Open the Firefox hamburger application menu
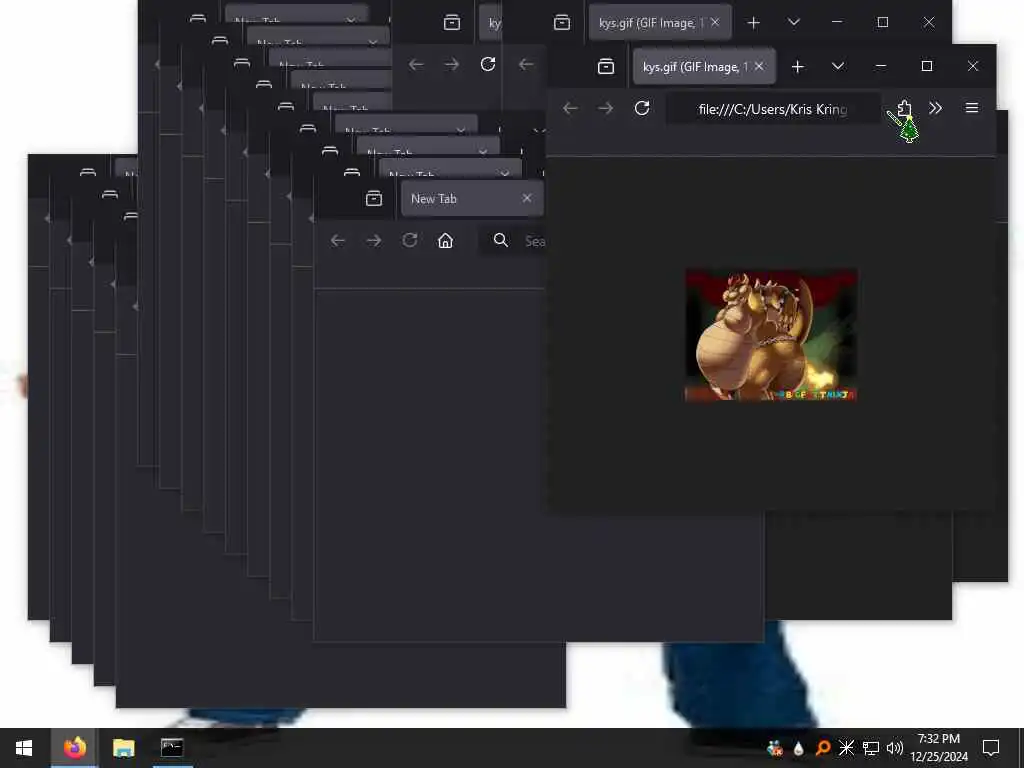 pyautogui.click(x=972, y=108)
